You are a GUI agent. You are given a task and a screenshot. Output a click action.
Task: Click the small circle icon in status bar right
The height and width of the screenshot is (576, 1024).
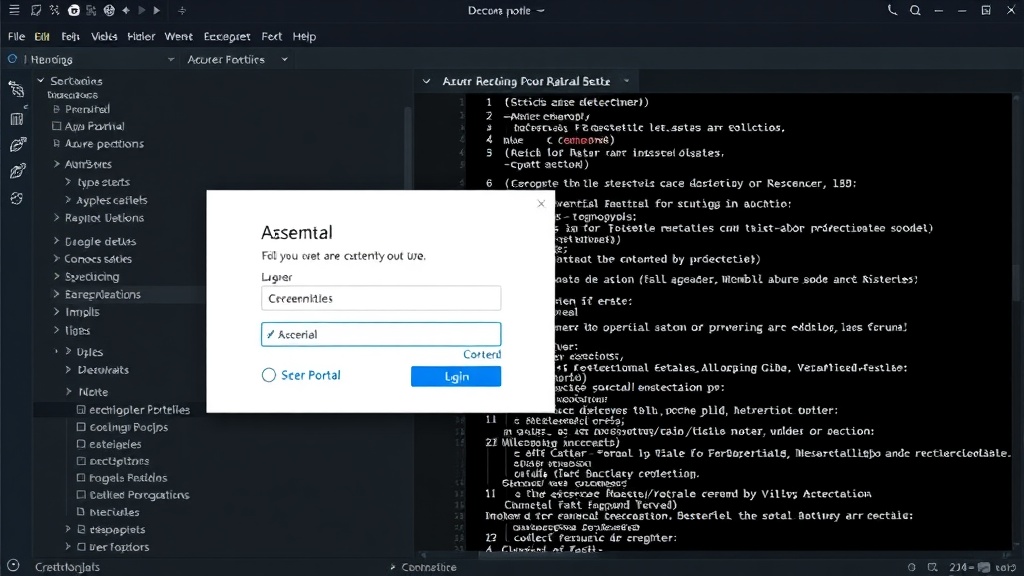(912, 568)
